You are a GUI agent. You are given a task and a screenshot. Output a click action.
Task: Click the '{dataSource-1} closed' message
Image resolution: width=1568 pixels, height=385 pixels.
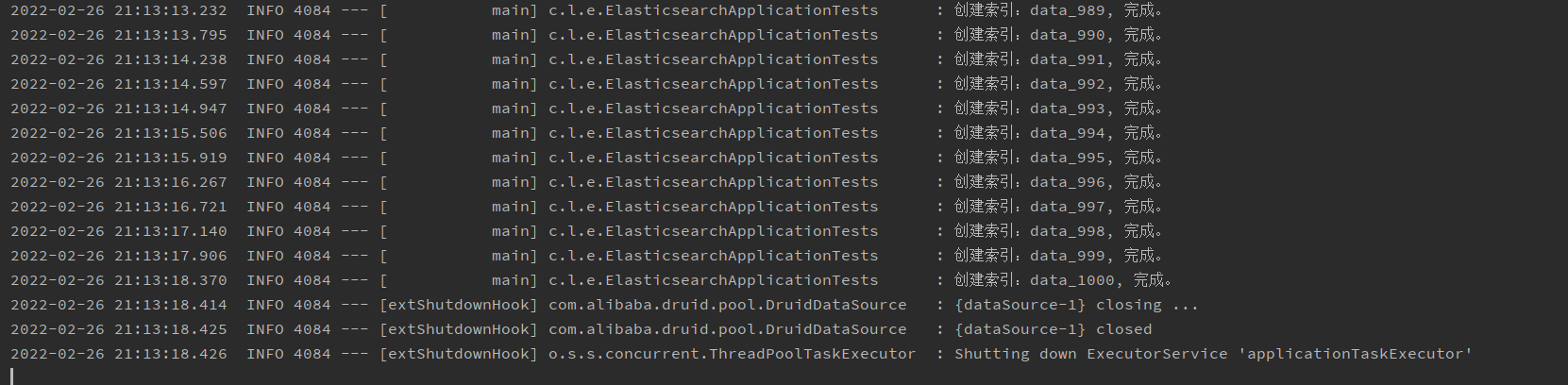pos(1053,329)
